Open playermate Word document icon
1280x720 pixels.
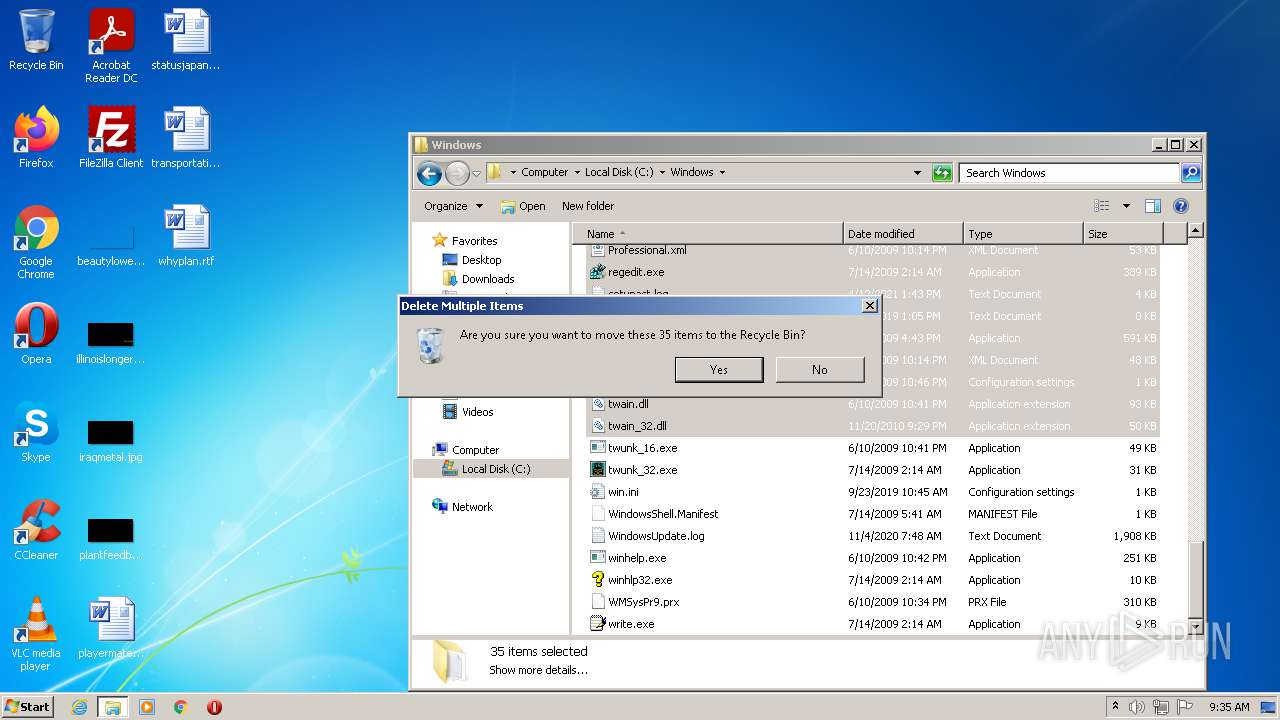(111, 627)
